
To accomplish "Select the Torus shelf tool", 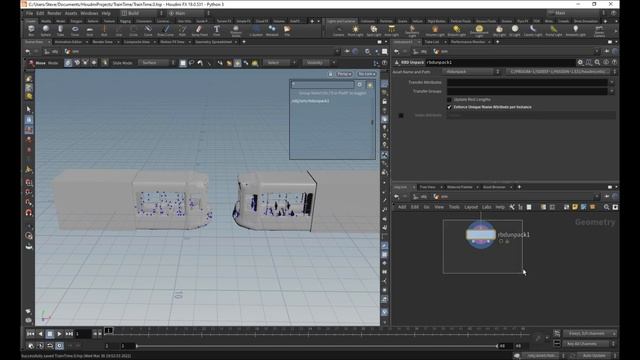I will (75, 30).
